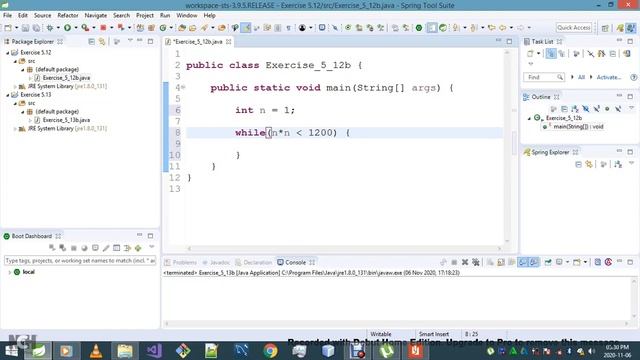Toggle Mark Occurrences highlighted toolbar button
The height and width of the screenshot is (360, 640).
click(x=246, y=28)
